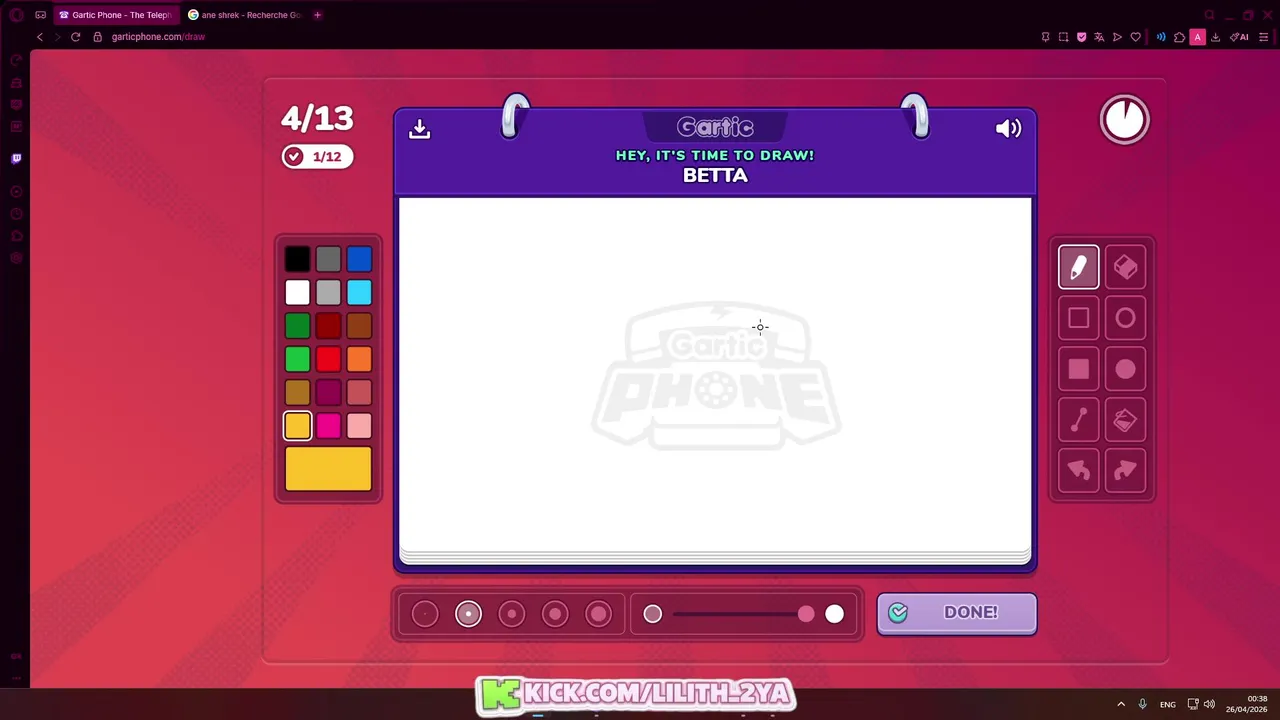Pick the salmon color swatch

click(x=359, y=393)
